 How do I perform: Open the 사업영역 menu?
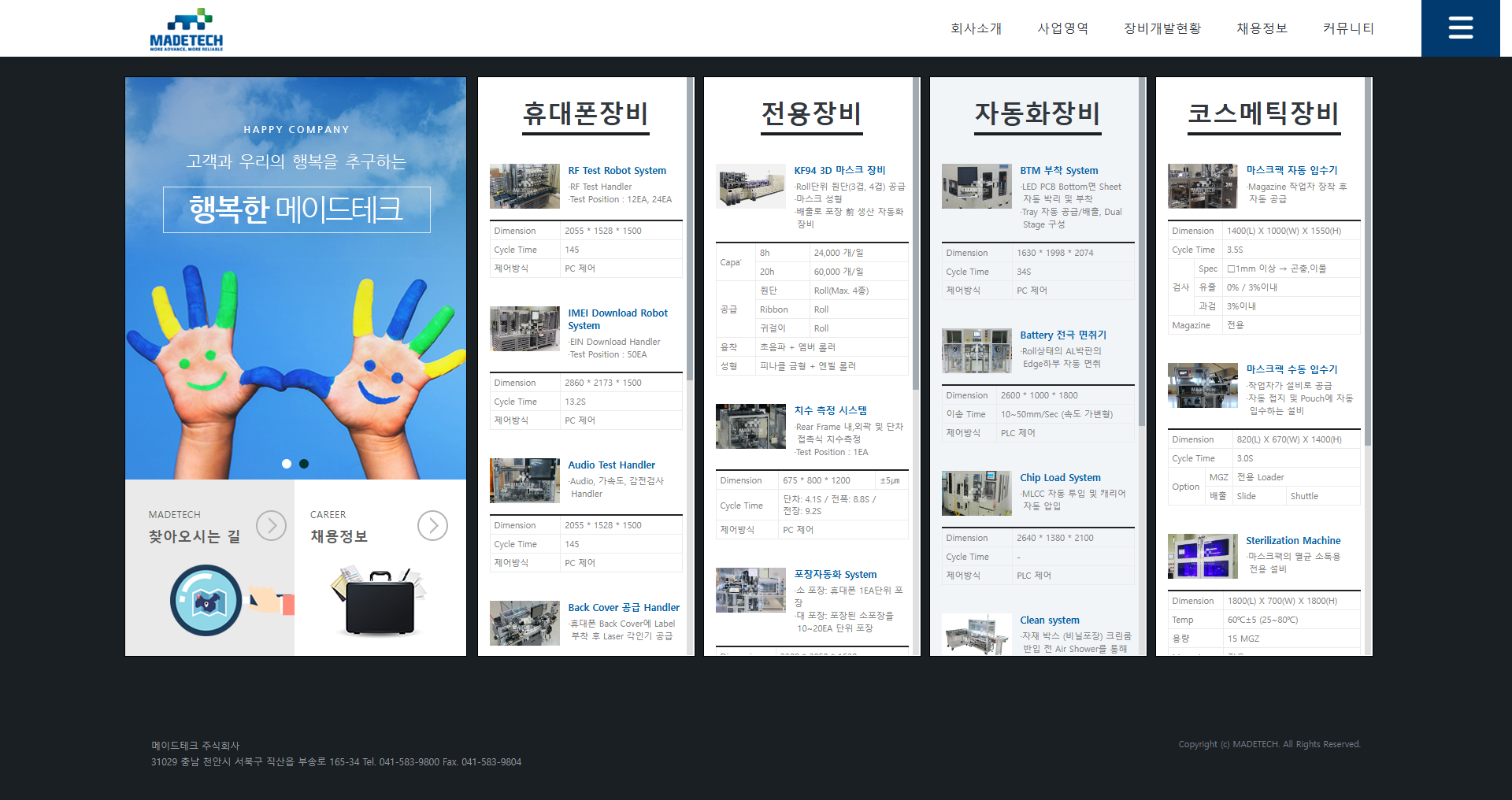[1062, 28]
